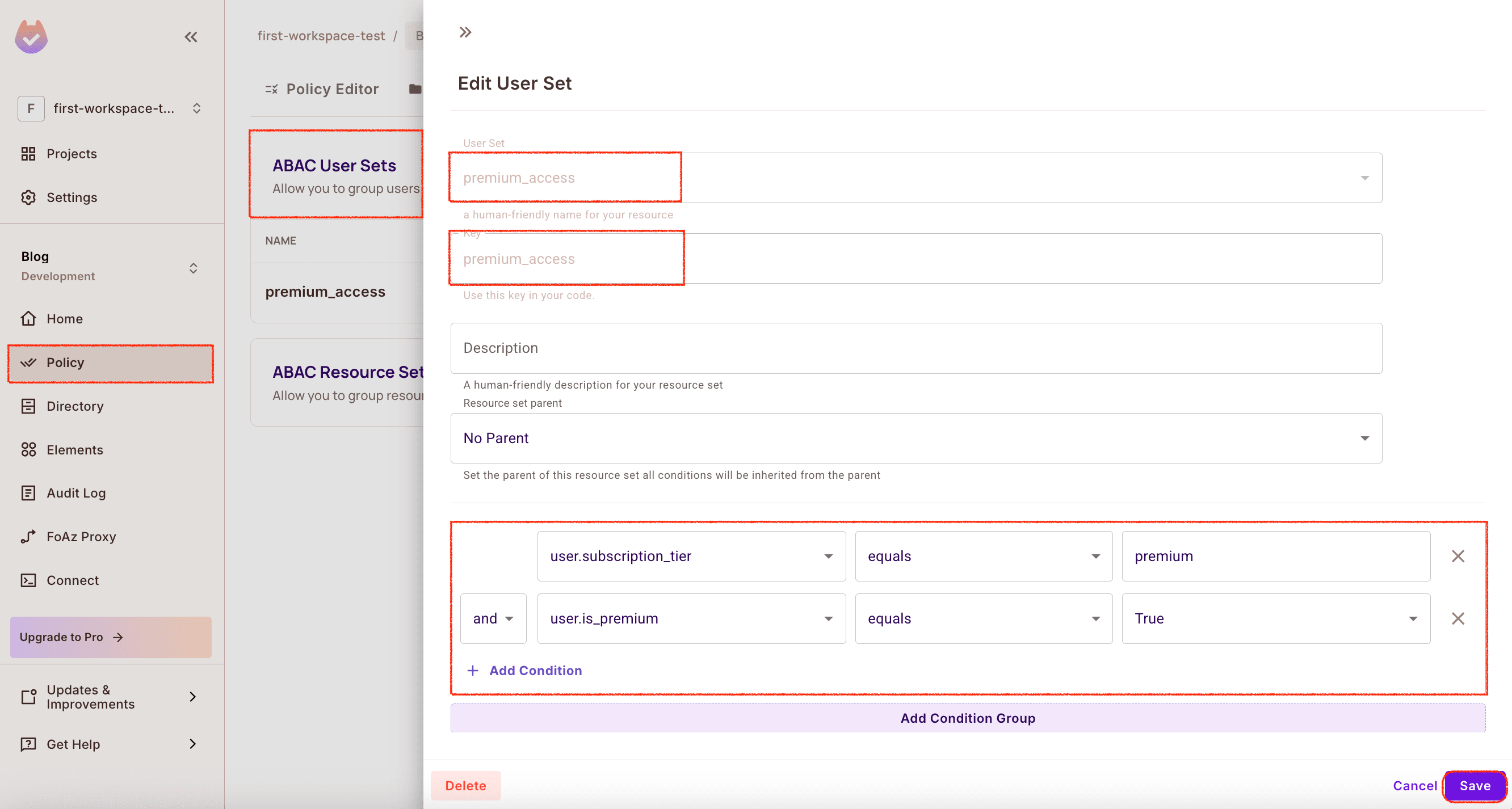Select Policy in the sidebar
This screenshot has width=1512, height=809.
click(110, 363)
